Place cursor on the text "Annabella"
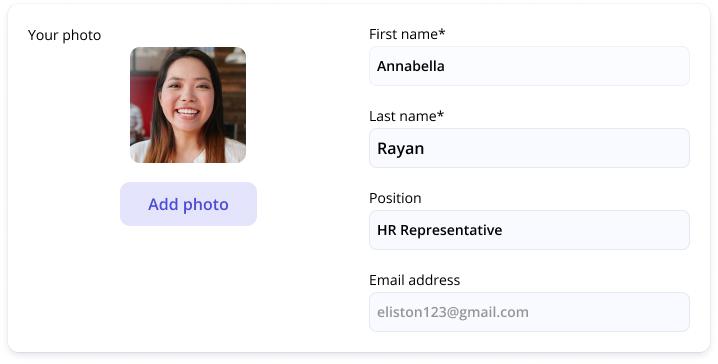This screenshot has width=718, height=364. (x=411, y=66)
